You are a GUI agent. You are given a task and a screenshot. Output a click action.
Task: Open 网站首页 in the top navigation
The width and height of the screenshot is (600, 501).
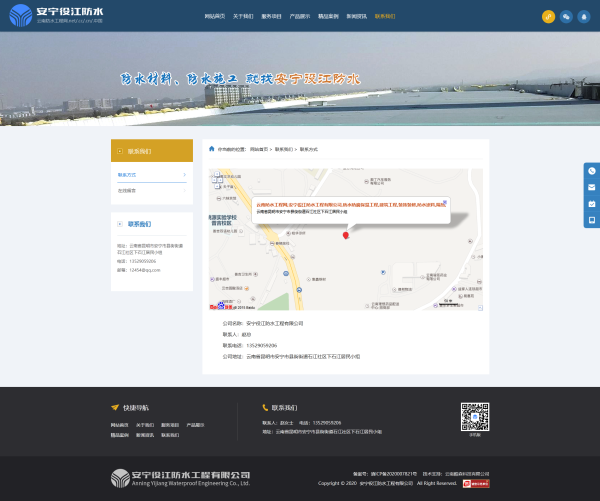(215, 16)
